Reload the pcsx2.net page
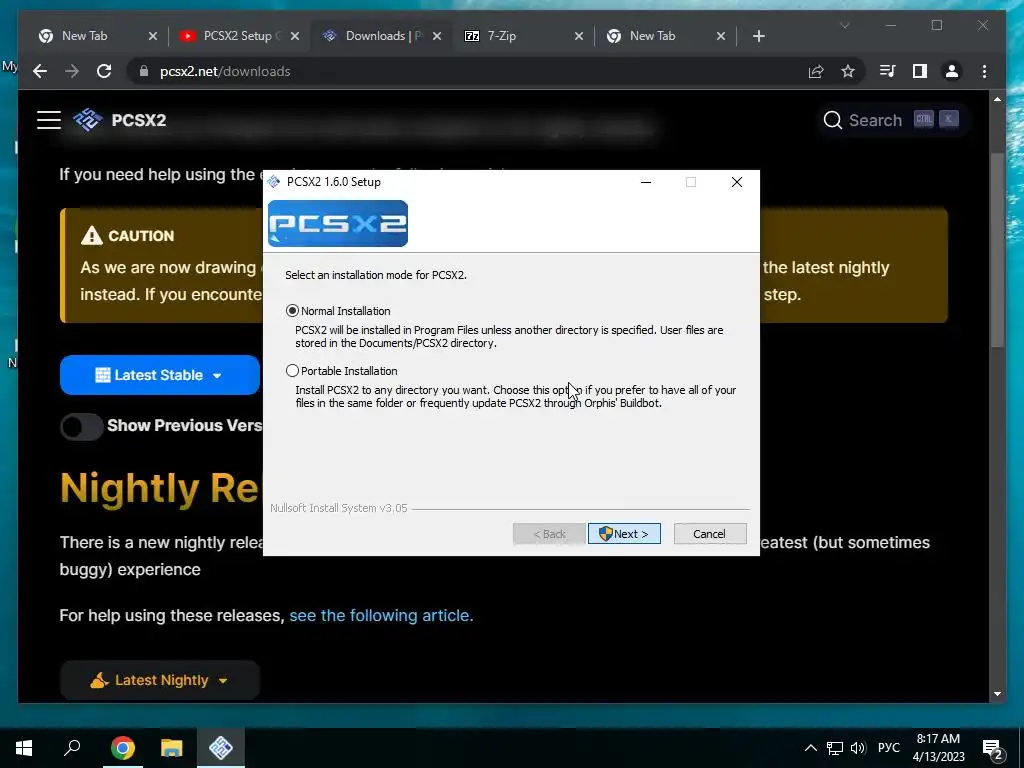This screenshot has width=1024, height=768. [104, 71]
